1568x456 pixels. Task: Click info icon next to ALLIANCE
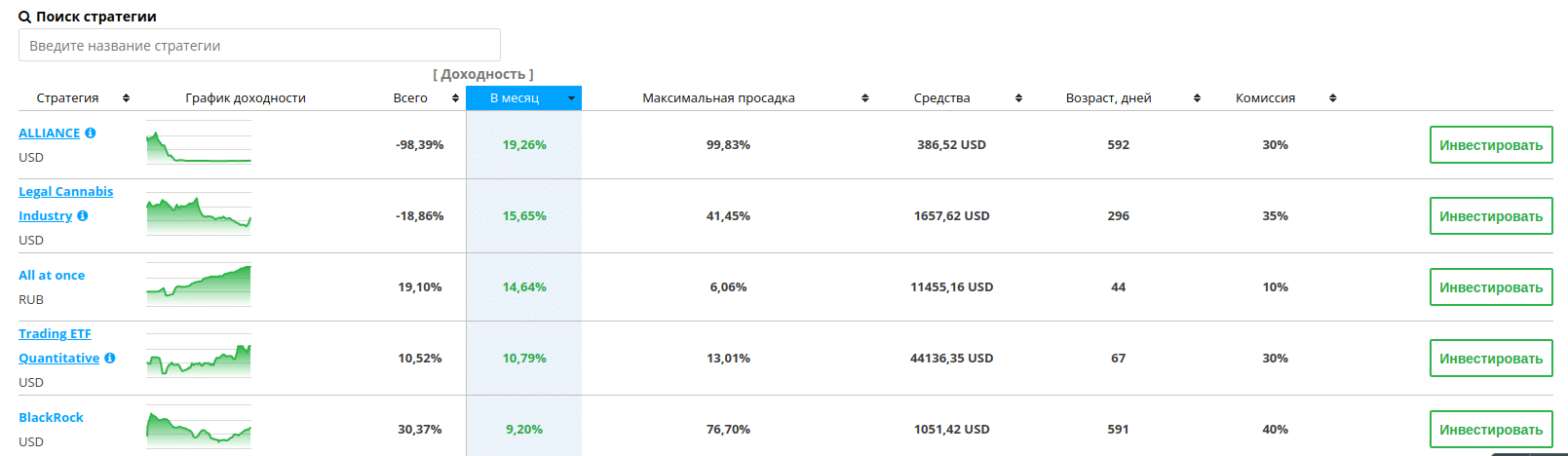[91, 133]
